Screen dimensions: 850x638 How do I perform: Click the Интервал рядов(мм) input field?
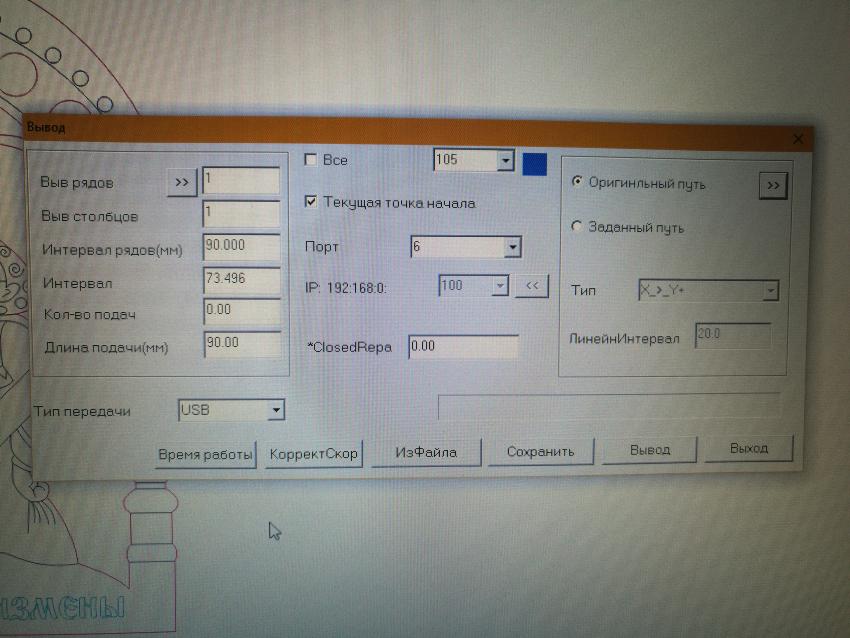click(241, 247)
